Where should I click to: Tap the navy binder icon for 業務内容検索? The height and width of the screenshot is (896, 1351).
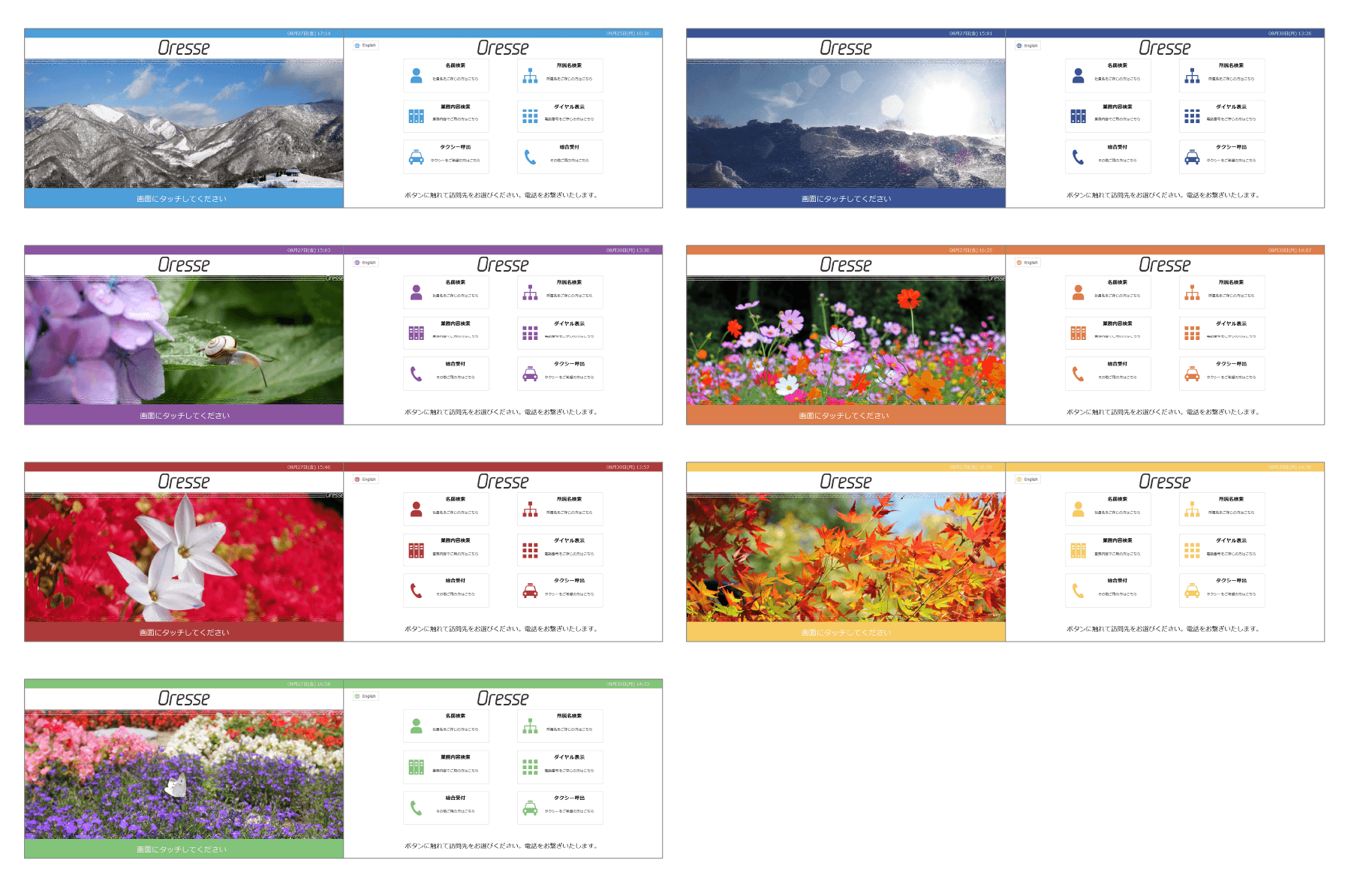tap(1079, 116)
